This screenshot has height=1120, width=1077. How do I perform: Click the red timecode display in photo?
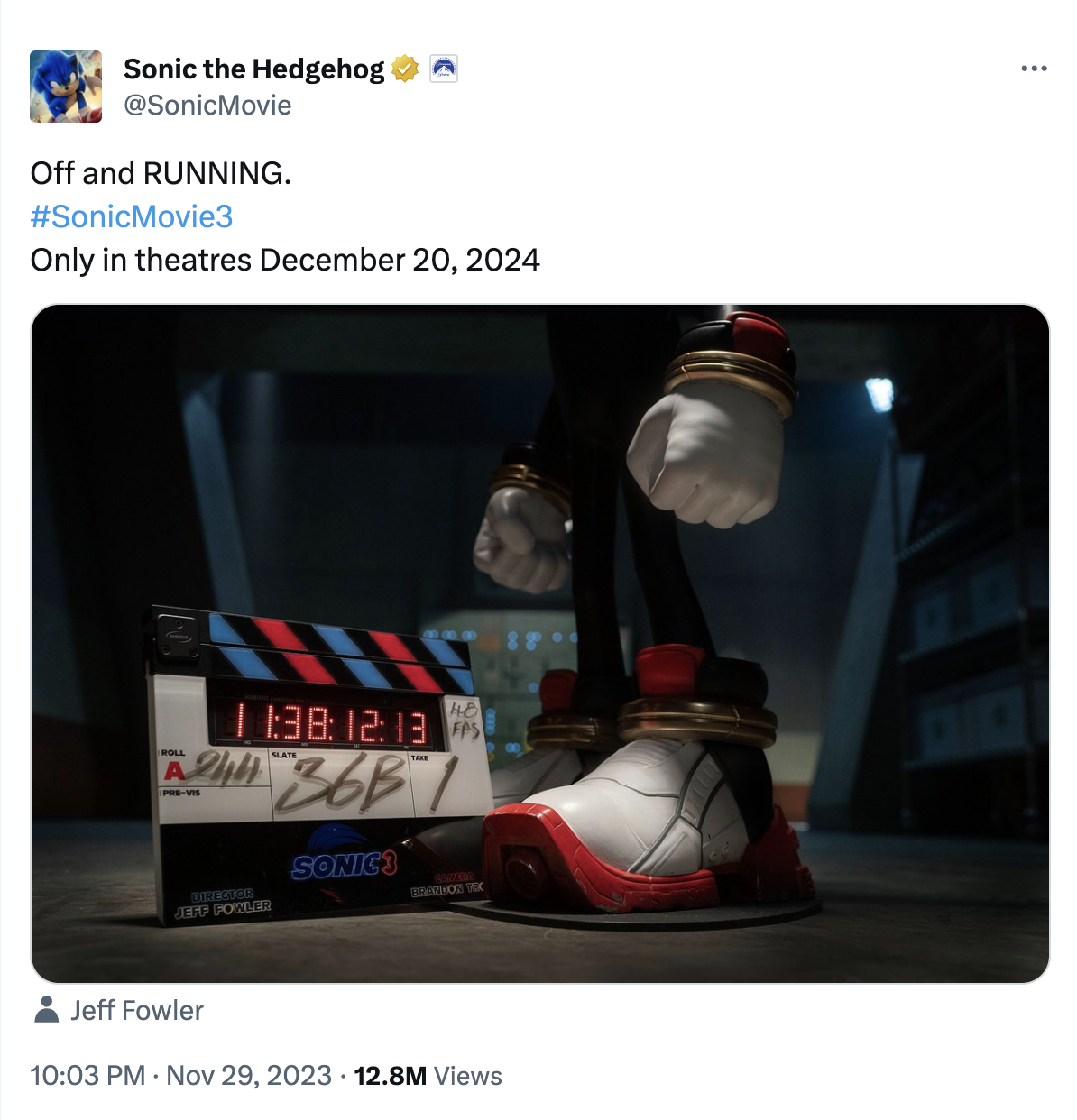click(321, 724)
